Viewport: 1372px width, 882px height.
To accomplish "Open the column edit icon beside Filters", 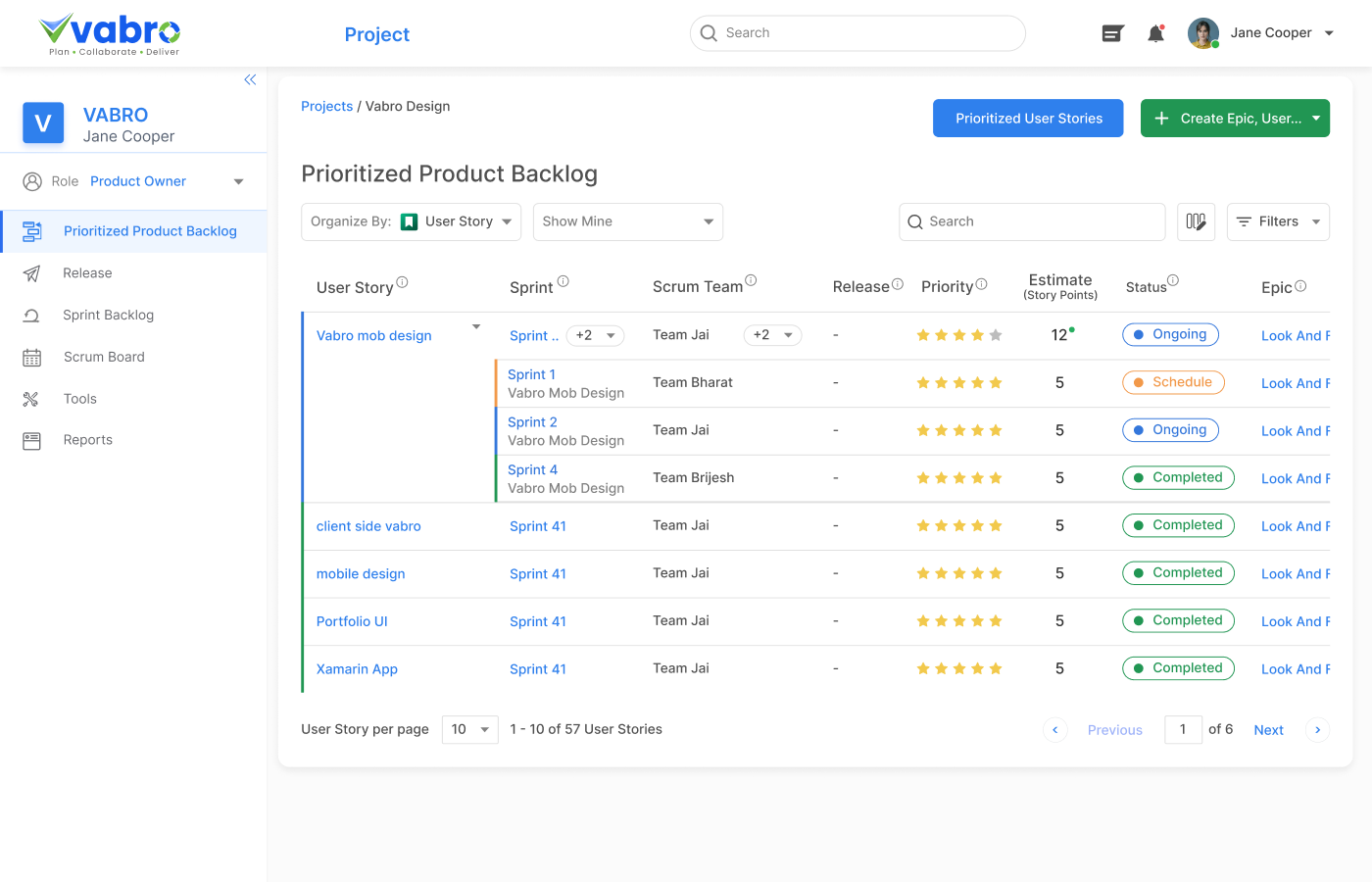I will click(x=1196, y=221).
